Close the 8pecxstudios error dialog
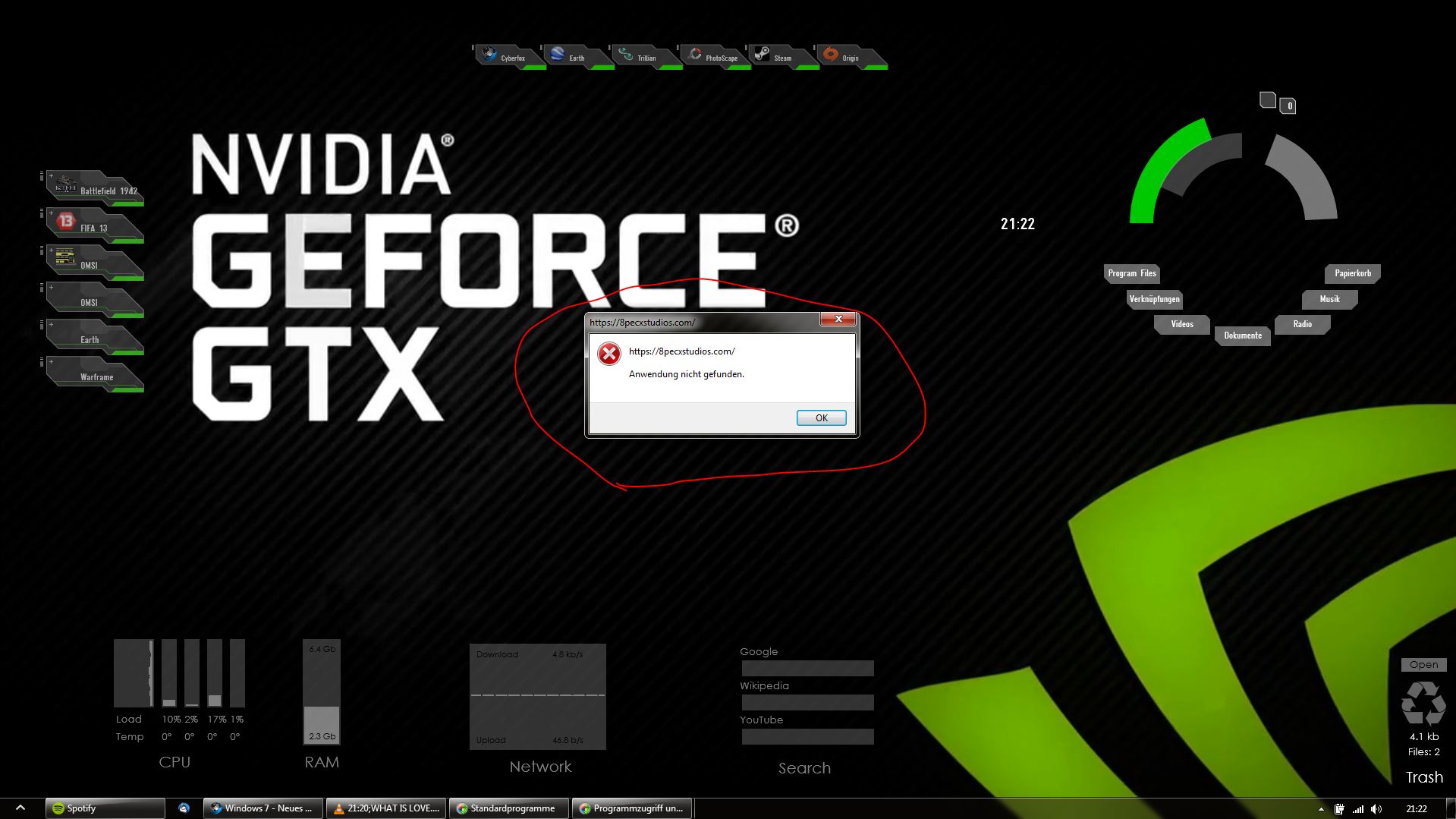Image resolution: width=1456 pixels, height=819 pixels. click(x=838, y=319)
